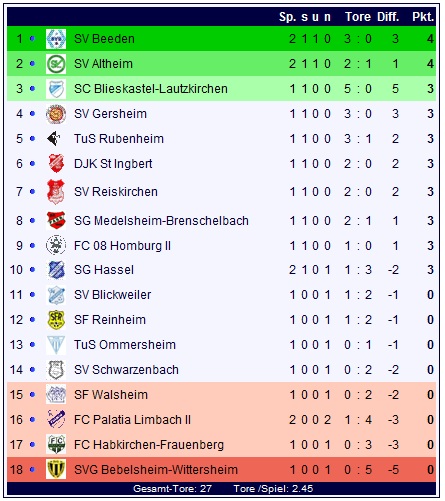Click the blue dot beside rank 18
The width and height of the screenshot is (445, 501).
32,470
